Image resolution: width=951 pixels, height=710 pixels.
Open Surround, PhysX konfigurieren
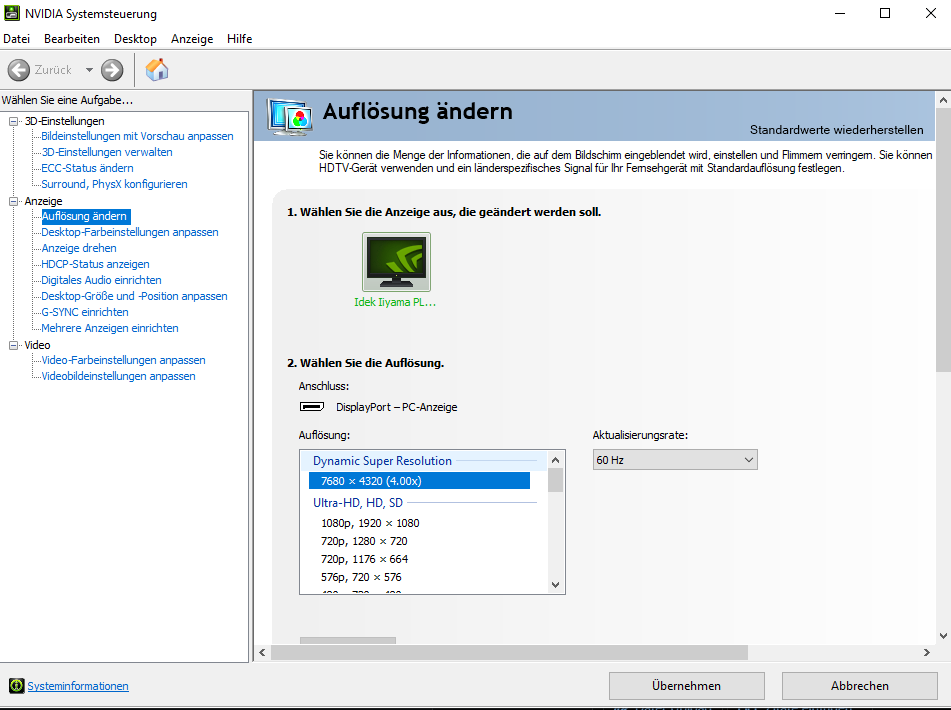pyautogui.click(x=114, y=184)
